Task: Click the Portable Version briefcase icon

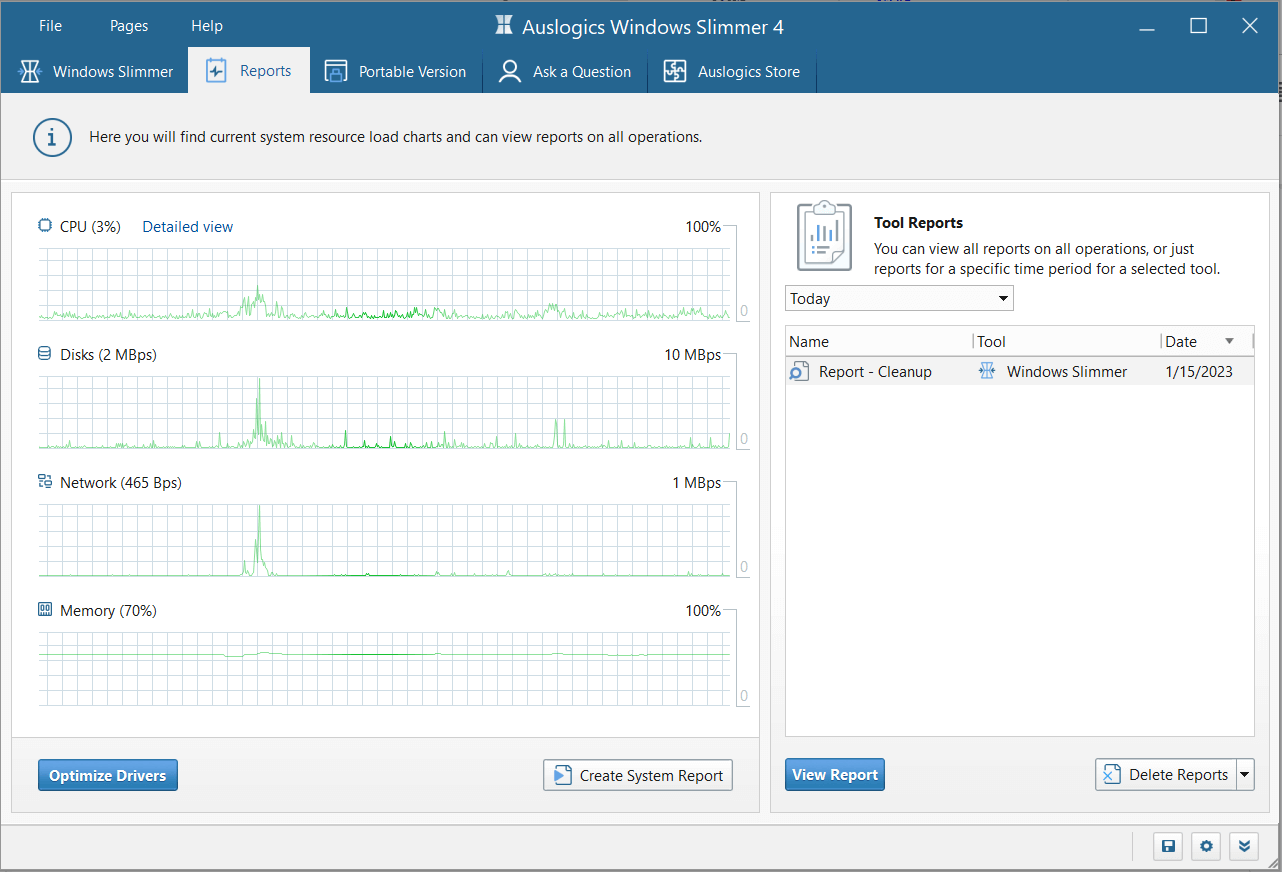Action: 337,72
